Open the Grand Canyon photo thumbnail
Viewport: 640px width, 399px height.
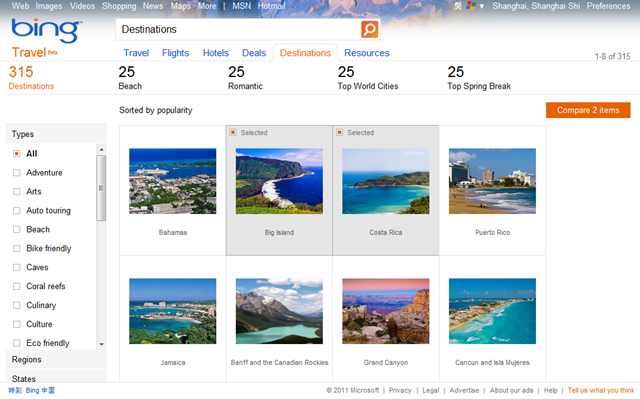click(x=386, y=311)
